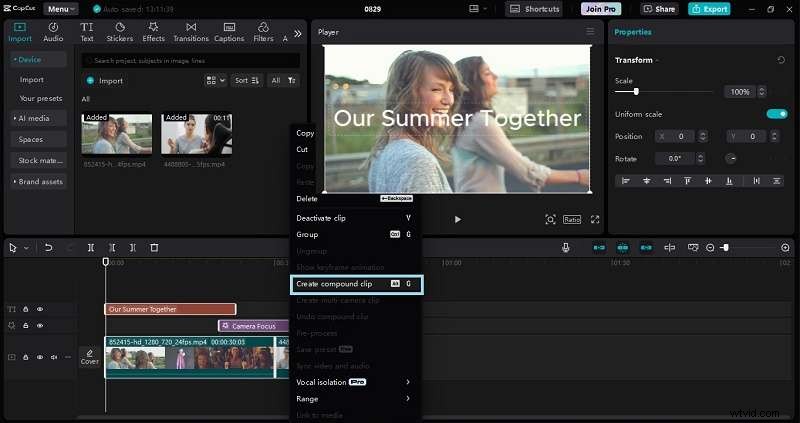800x423 pixels.
Task: Choose Delete in the context menu
Action: (355, 198)
